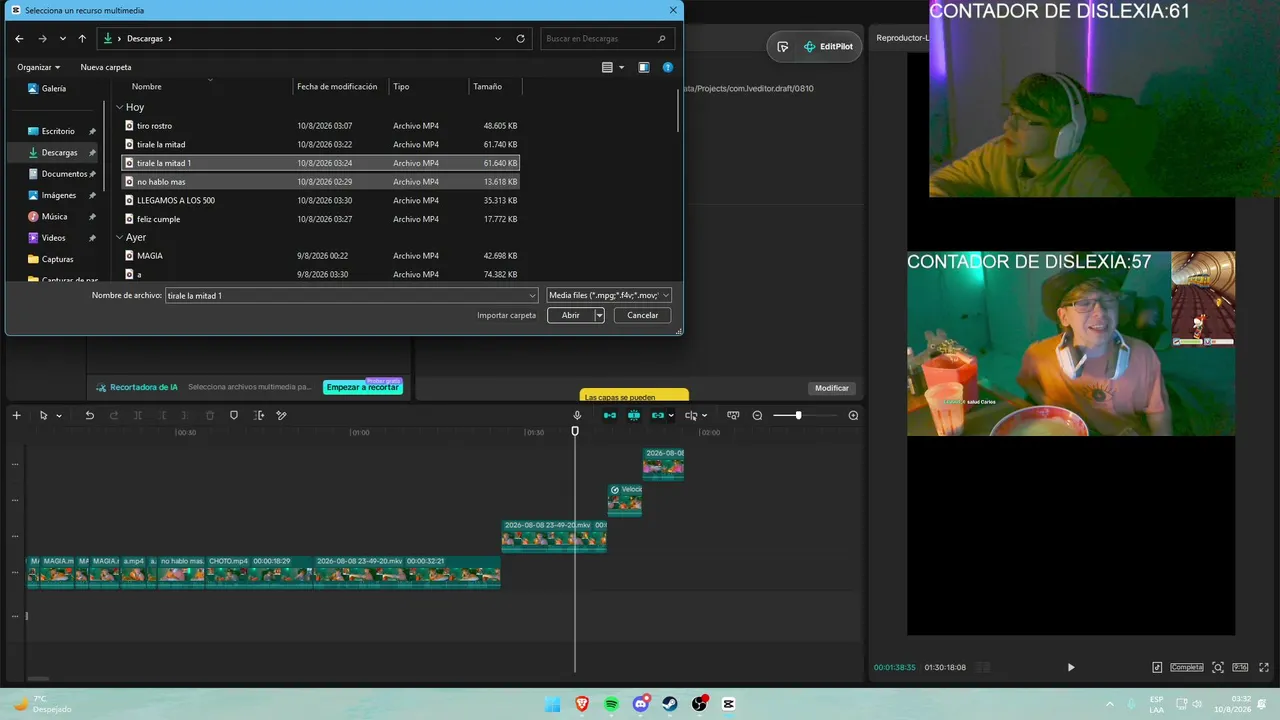Image resolution: width=1280 pixels, height=720 pixels.
Task: Expand the address bar history dropdown
Action: click(x=498, y=38)
